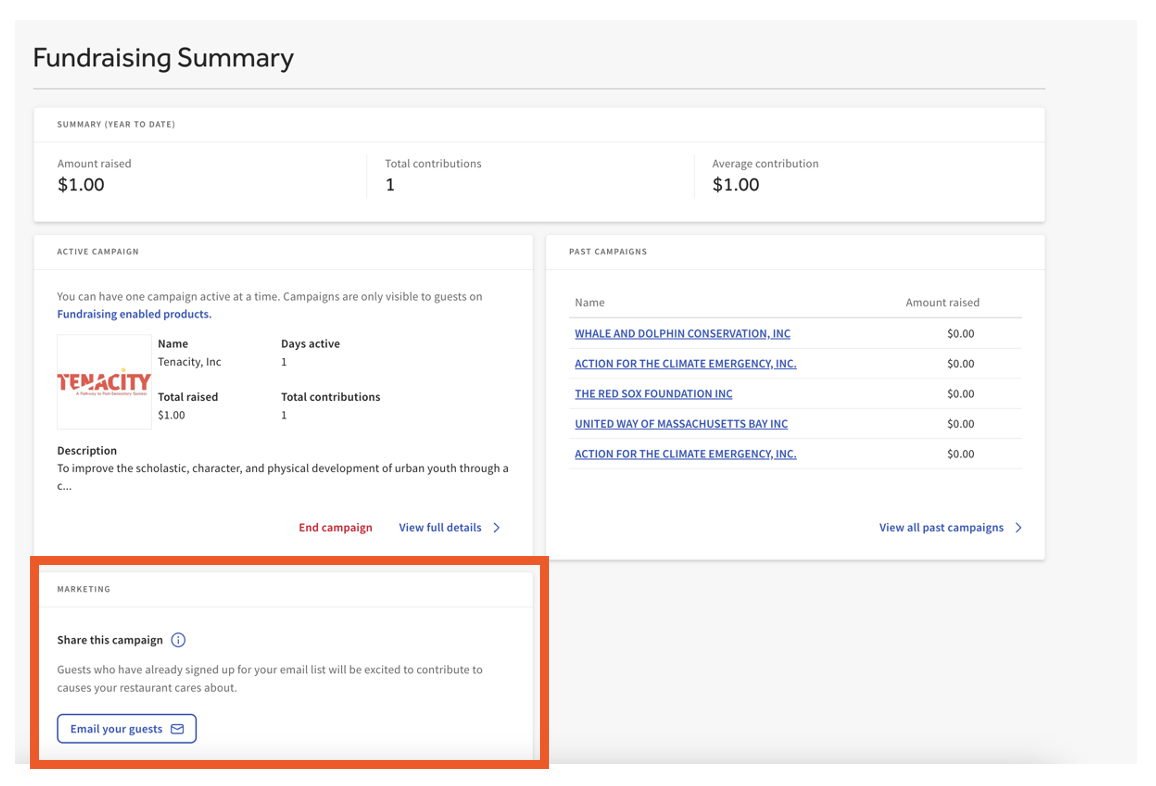Viewport: 1156px width, 786px height.
Task: Open the View all past campaigns link
Action: click(941, 528)
